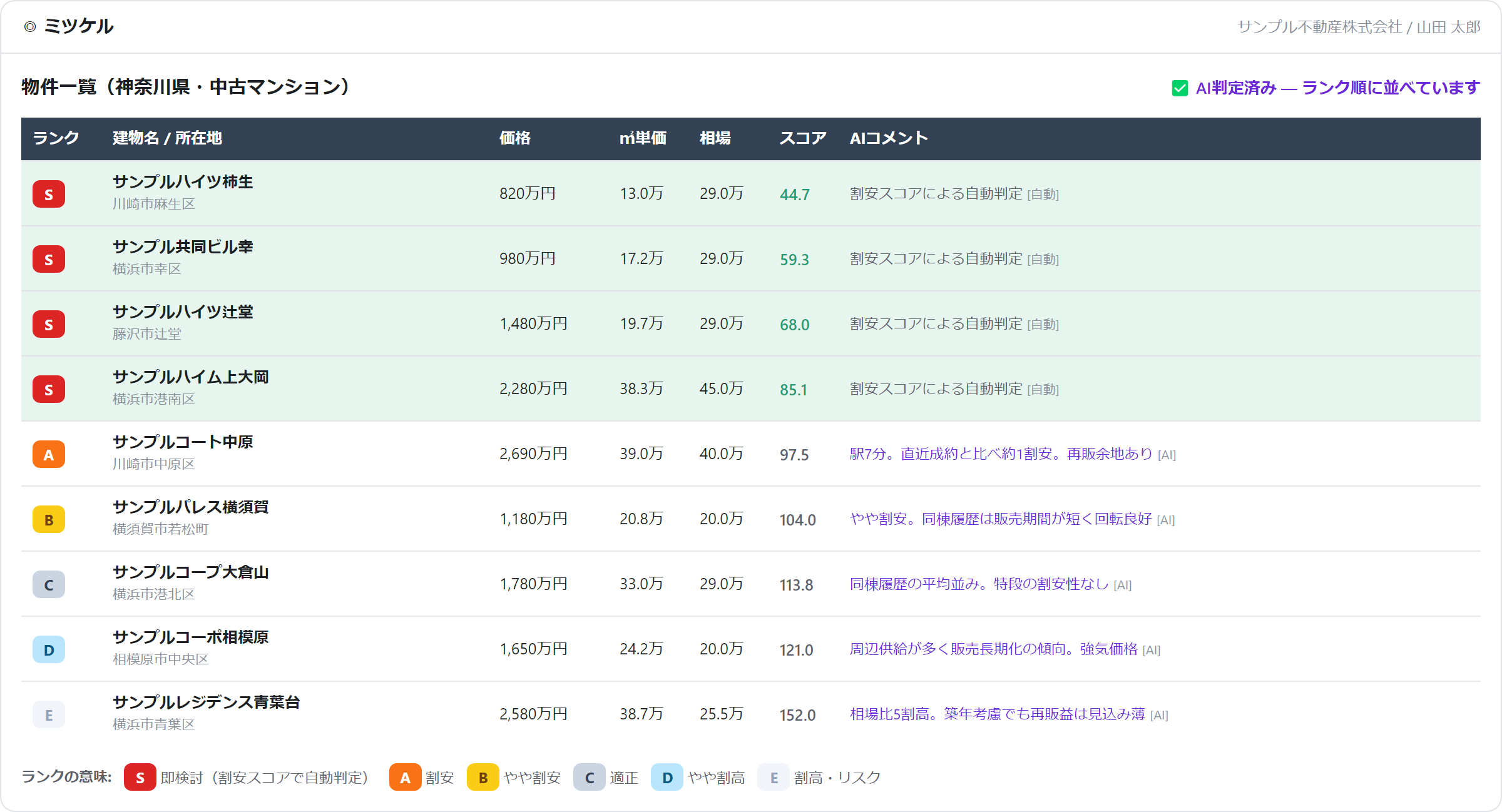Screen dimensions: 1502x812
Task: Click the score 59.3
Action: coord(795,260)
